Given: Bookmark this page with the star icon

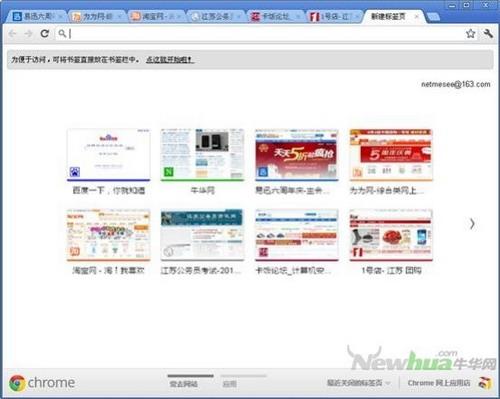Looking at the screenshot, I should (470, 33).
